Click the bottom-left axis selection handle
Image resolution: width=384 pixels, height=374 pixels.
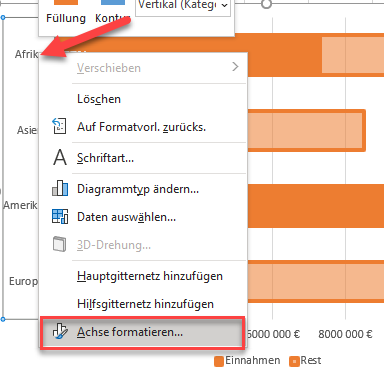3,319
